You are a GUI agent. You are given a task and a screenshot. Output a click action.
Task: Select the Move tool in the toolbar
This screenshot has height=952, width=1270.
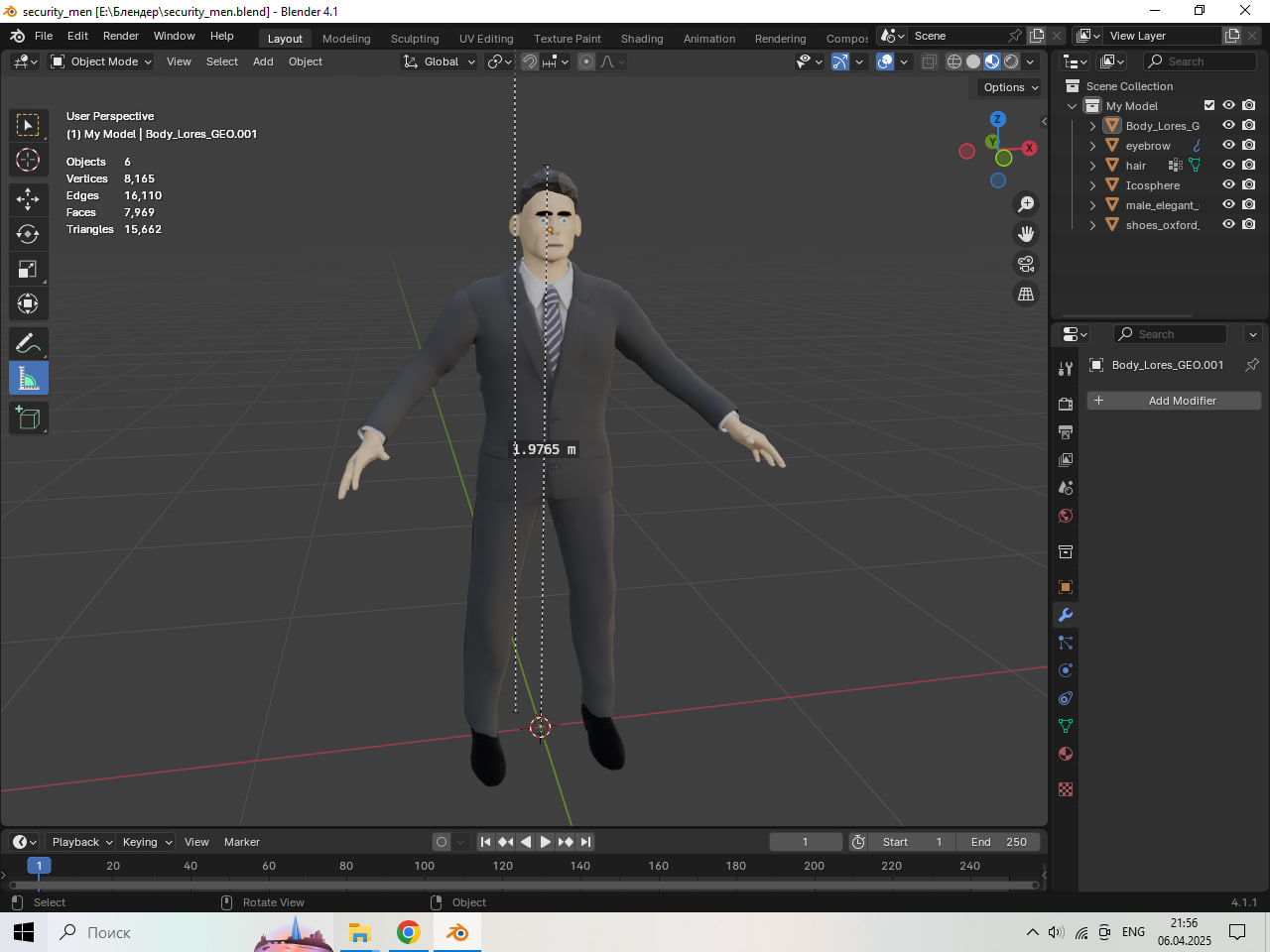tap(28, 199)
